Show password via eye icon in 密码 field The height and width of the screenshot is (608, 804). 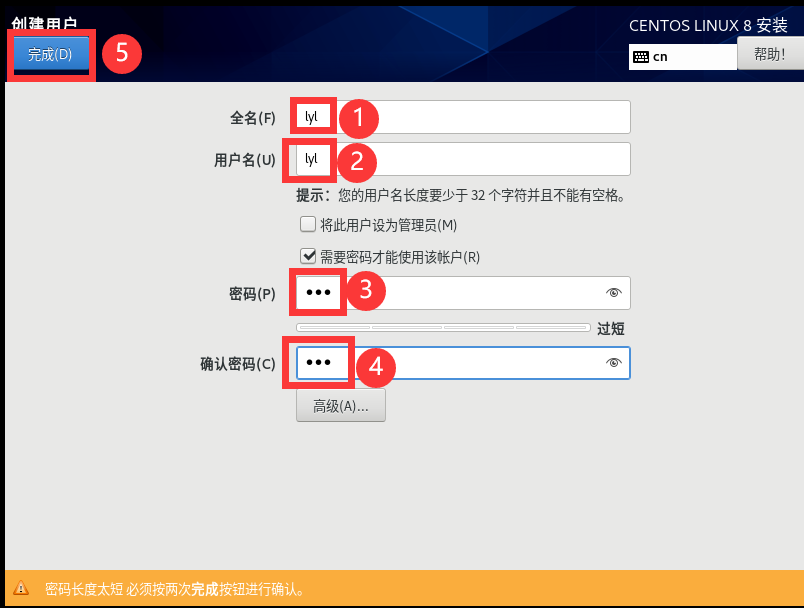click(x=613, y=293)
